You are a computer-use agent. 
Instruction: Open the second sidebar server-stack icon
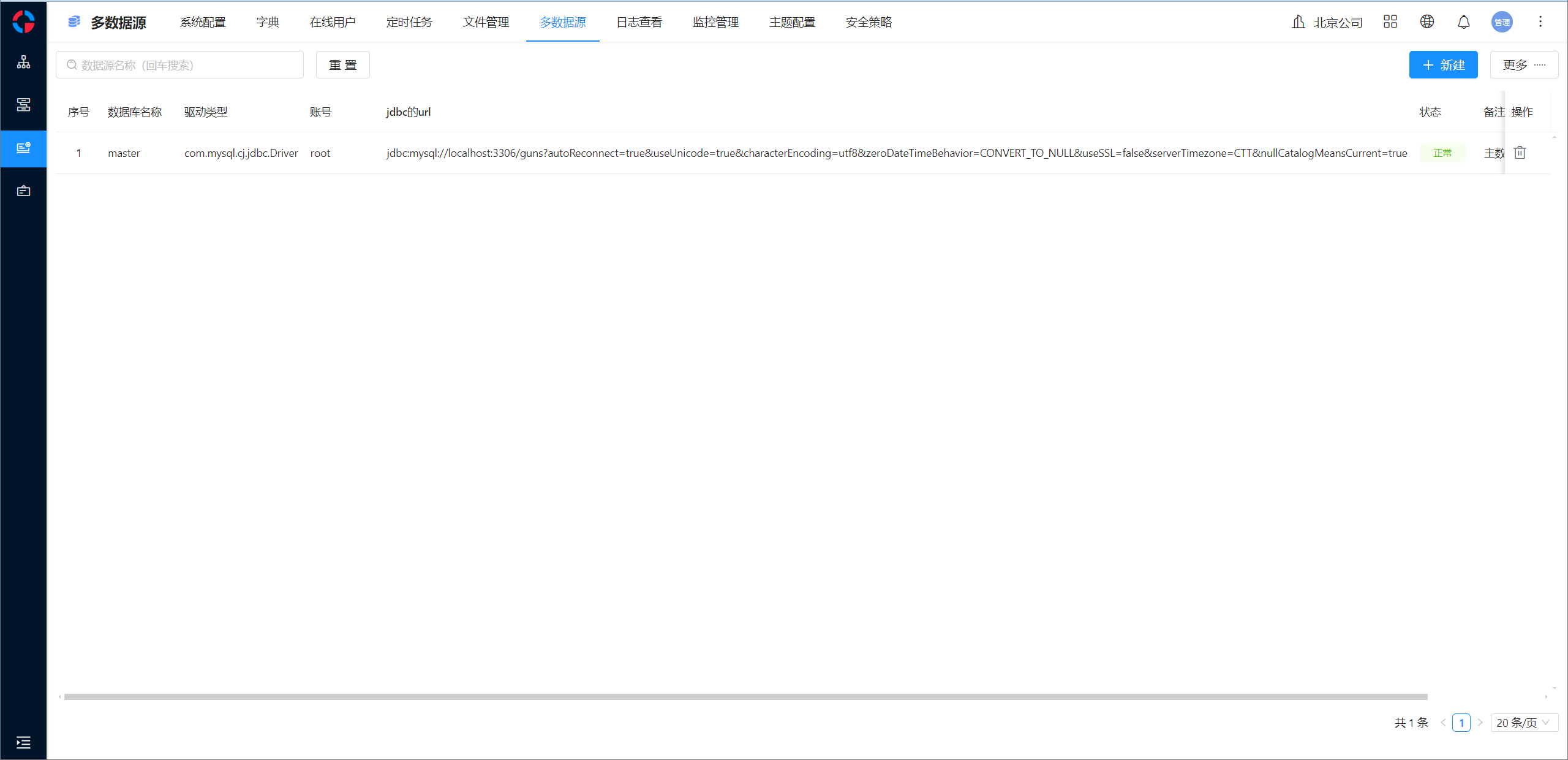click(23, 105)
